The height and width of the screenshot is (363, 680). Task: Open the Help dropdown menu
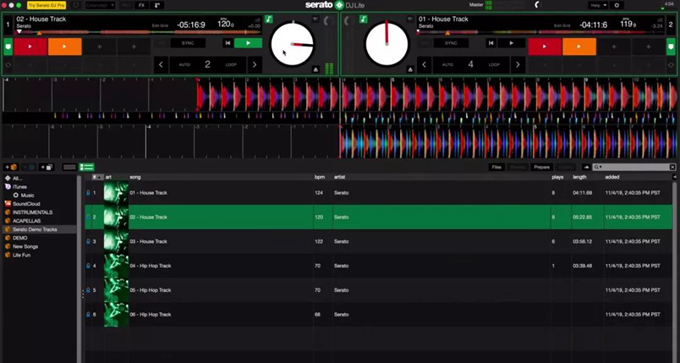point(598,5)
